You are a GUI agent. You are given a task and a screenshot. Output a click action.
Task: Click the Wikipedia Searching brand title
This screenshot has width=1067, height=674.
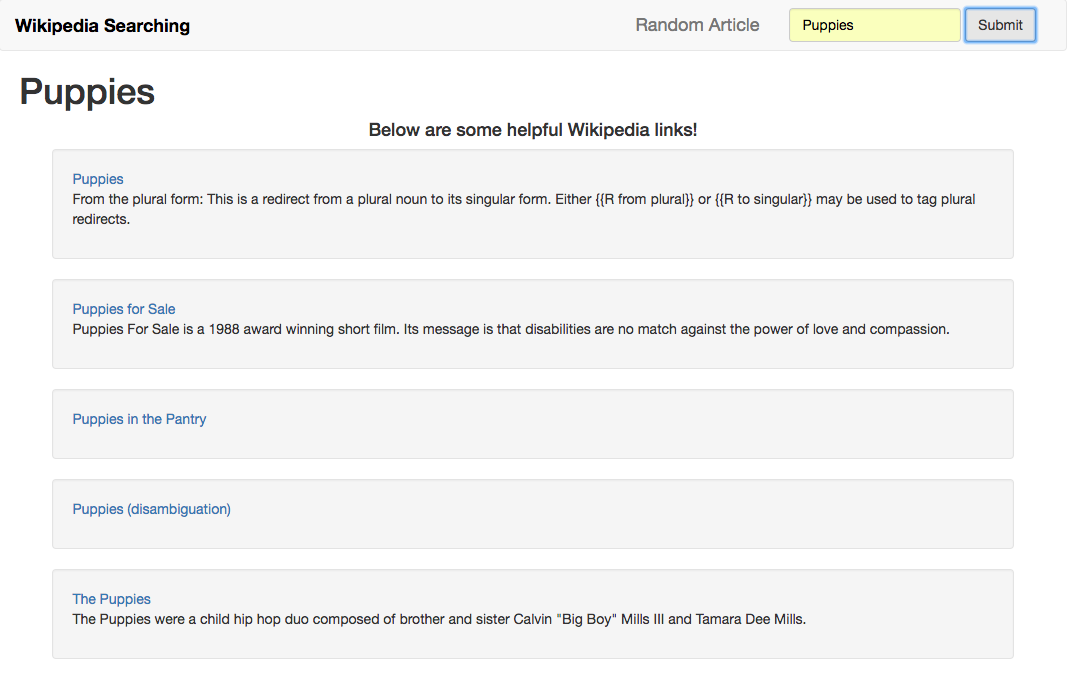103,26
